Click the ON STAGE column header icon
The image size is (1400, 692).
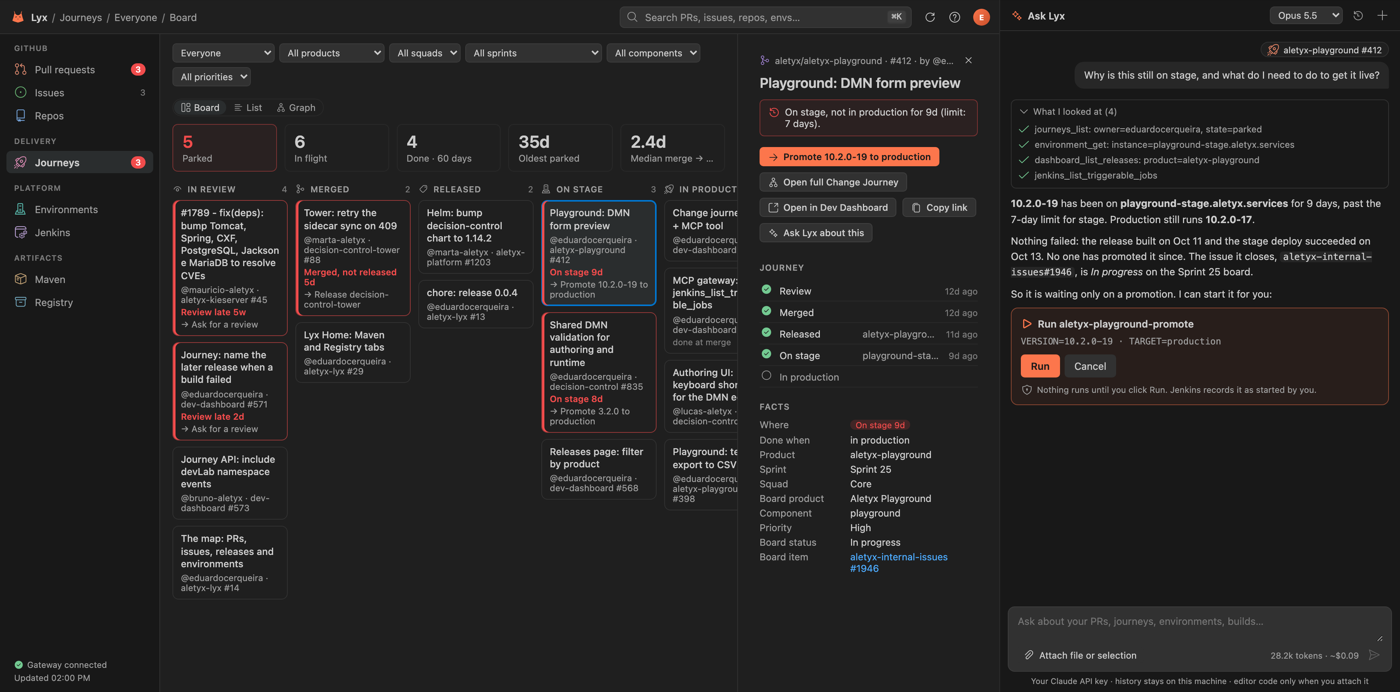[x=546, y=189]
